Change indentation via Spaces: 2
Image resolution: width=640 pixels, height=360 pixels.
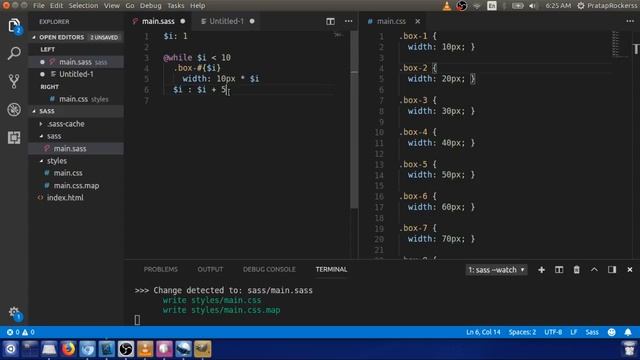[x=522, y=332]
